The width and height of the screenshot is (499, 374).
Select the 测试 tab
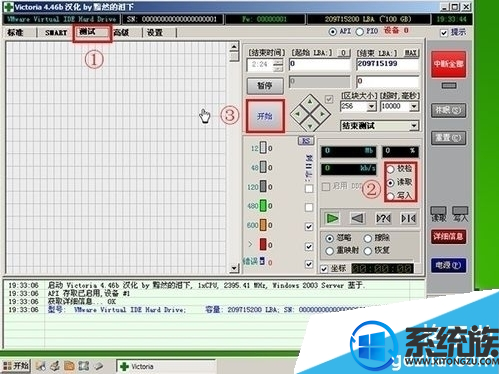[x=88, y=32]
